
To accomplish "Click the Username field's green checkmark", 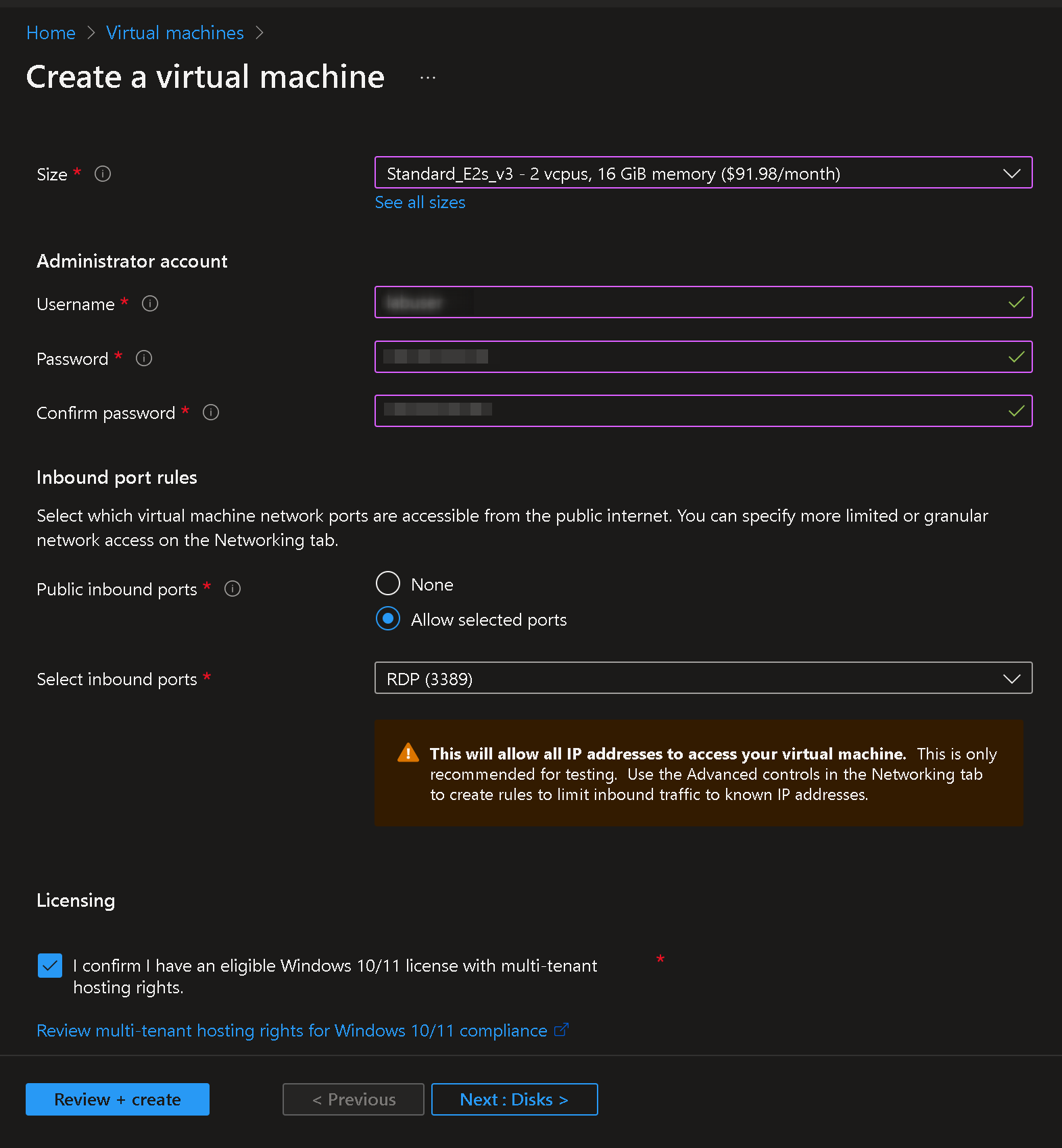I will [1016, 302].
